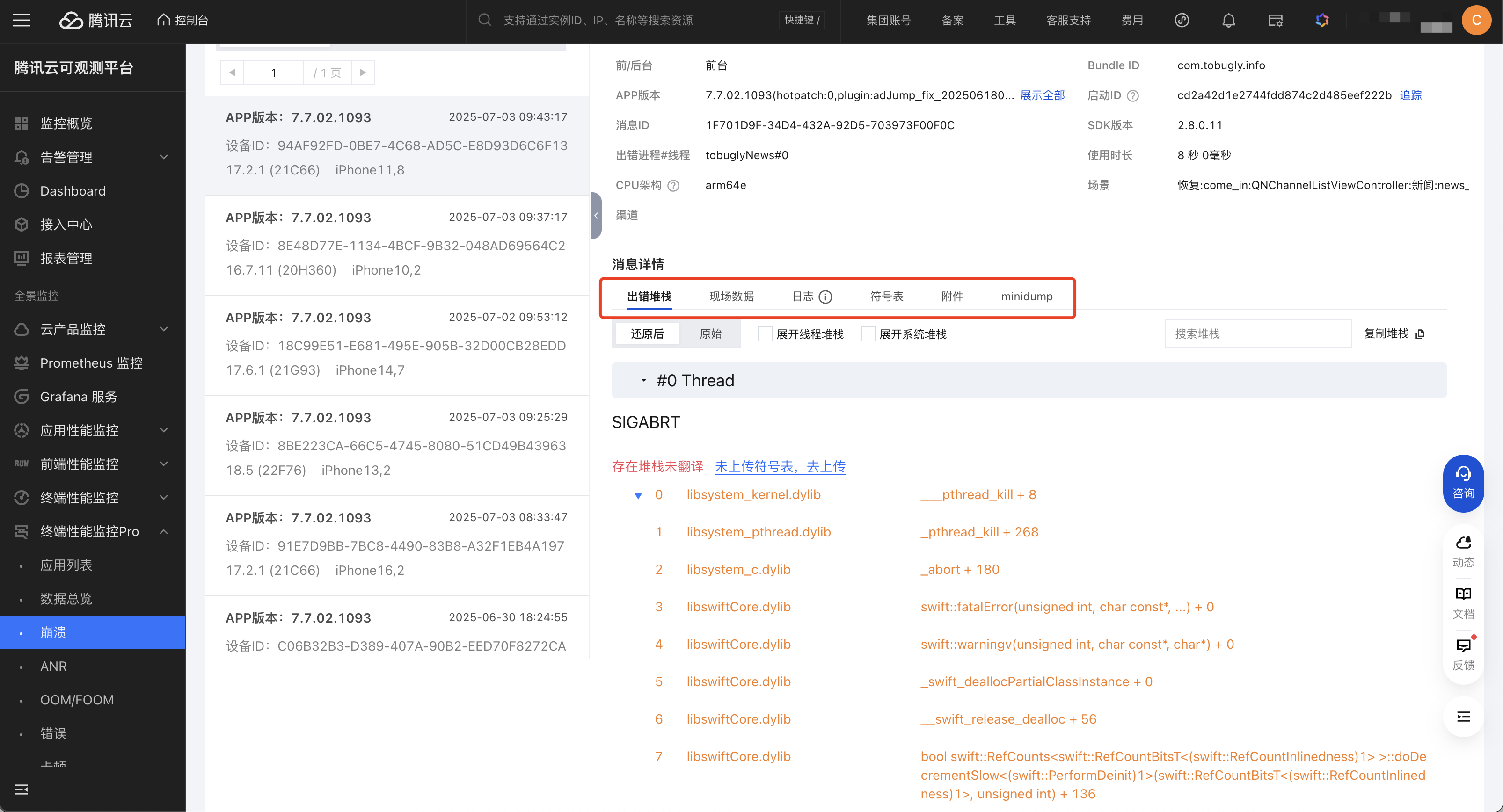Click the 搜索堆栈 search field
Image resolution: width=1503 pixels, height=812 pixels.
point(1257,334)
